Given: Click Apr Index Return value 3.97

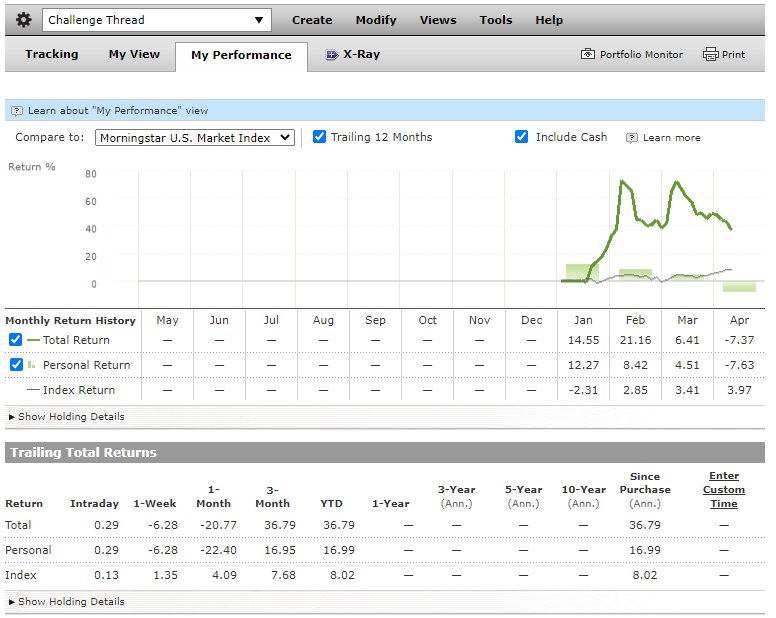Looking at the screenshot, I should coord(739,390).
